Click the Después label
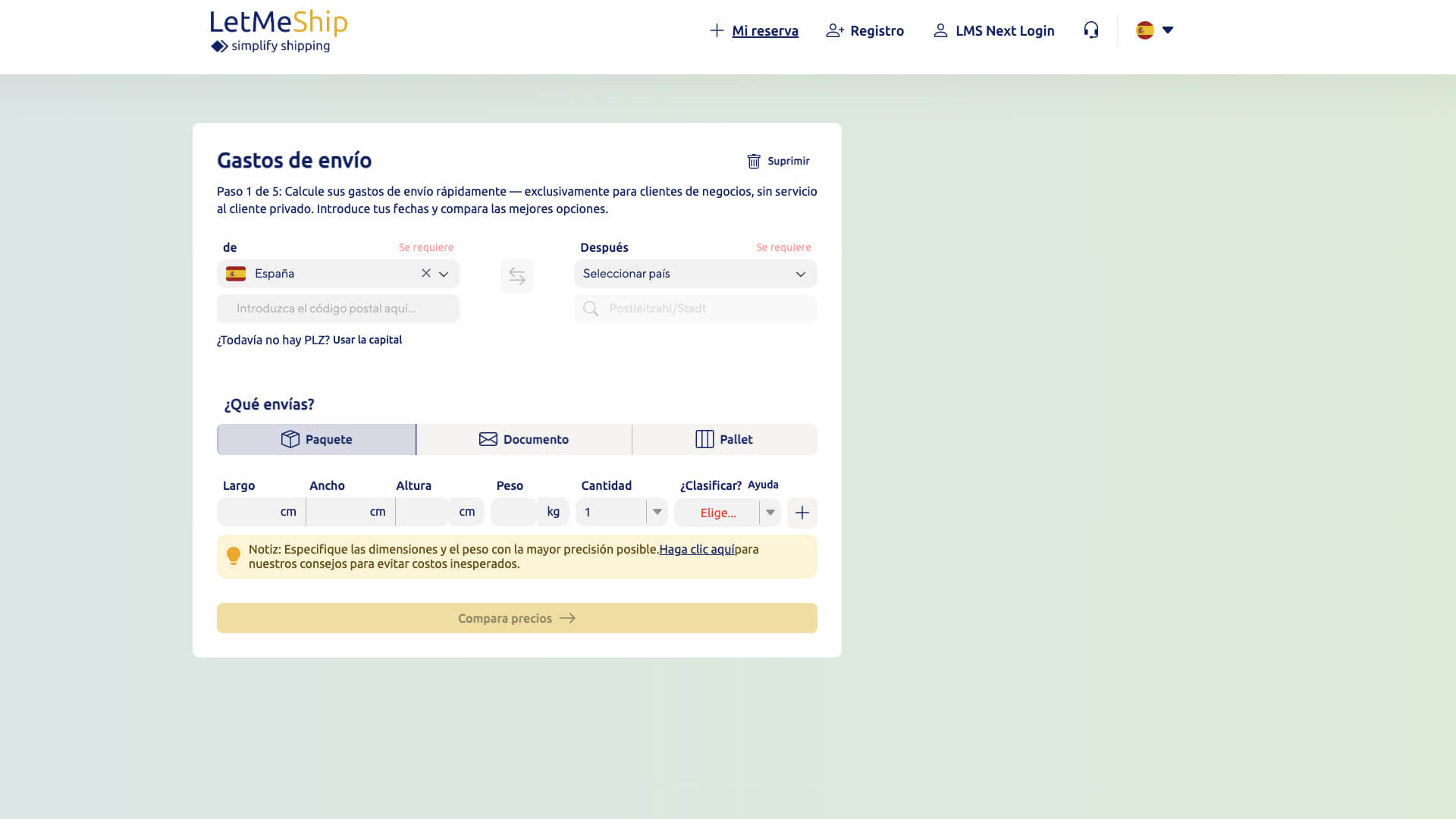 (604, 247)
